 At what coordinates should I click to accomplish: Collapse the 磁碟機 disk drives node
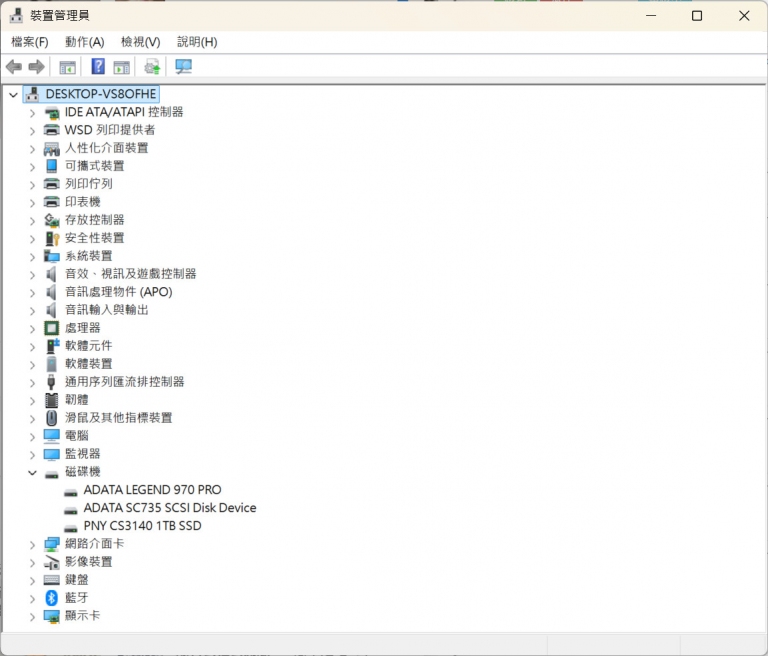pos(32,472)
